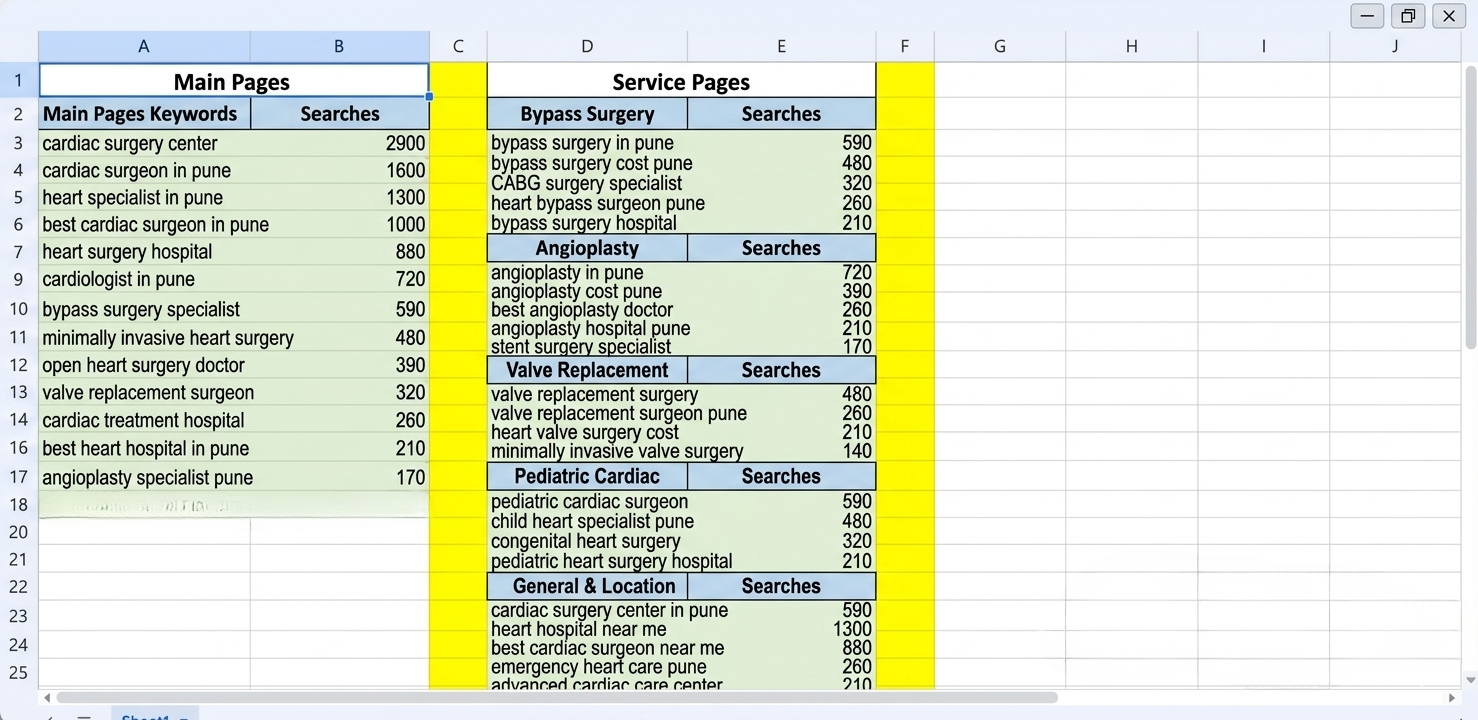1478x720 pixels.
Task: Click the 'General & Location' section header
Action: (x=587, y=586)
